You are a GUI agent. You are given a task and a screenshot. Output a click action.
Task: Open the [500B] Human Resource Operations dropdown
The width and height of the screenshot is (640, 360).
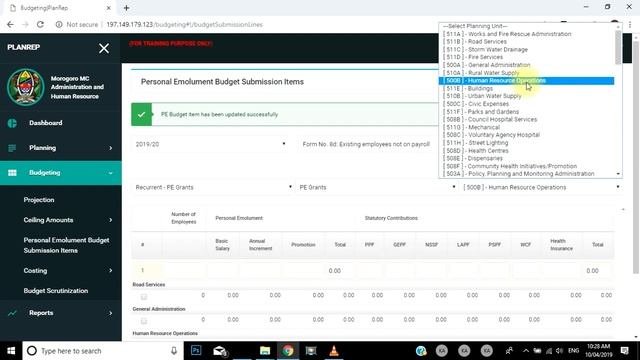(x=541, y=187)
